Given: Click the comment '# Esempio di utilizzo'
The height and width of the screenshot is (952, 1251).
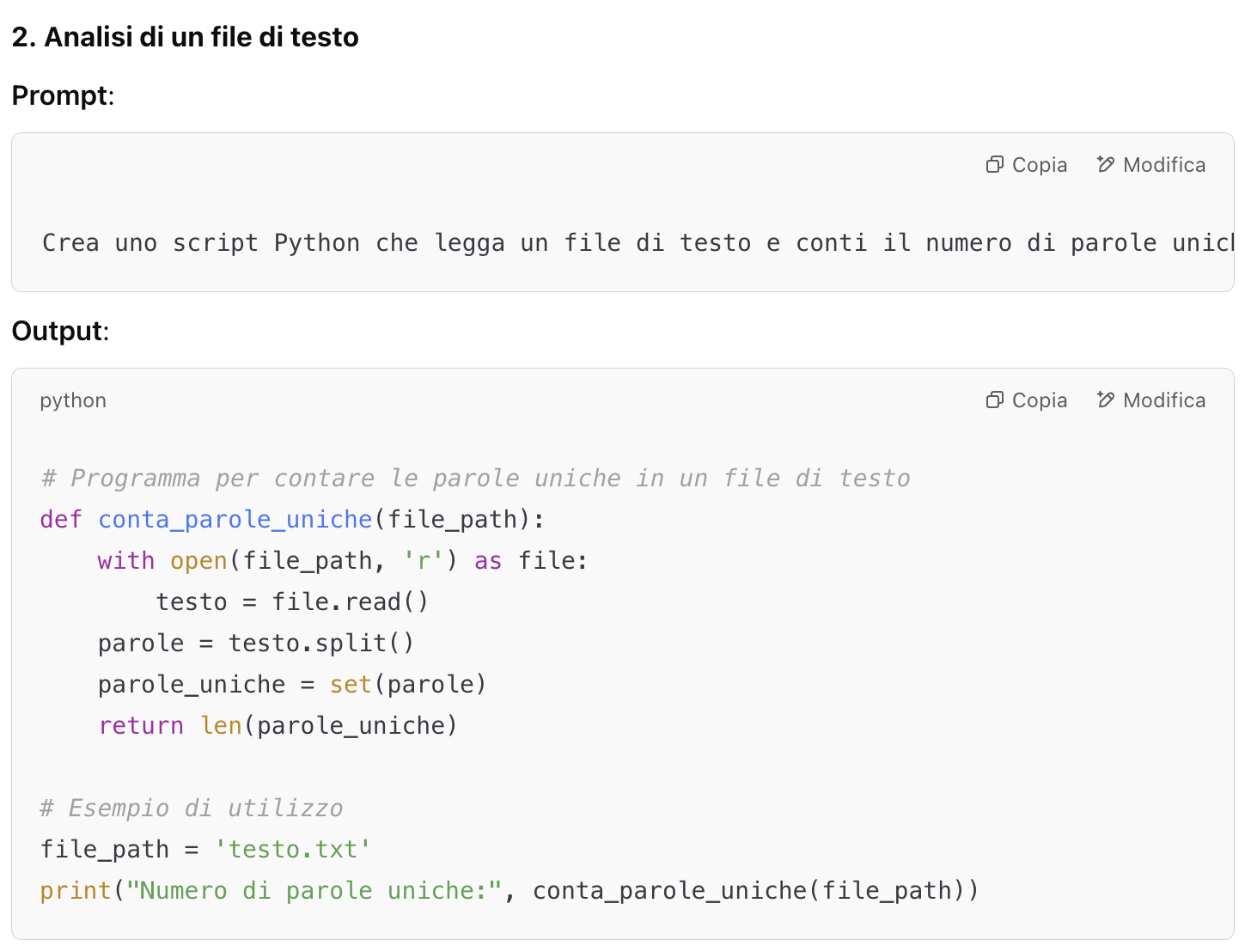Looking at the screenshot, I should point(192,809).
